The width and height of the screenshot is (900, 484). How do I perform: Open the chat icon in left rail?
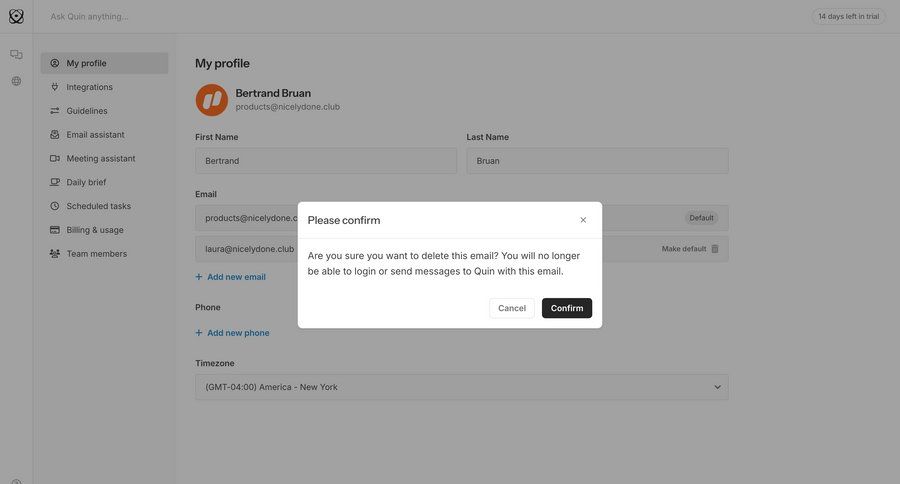click(16, 54)
